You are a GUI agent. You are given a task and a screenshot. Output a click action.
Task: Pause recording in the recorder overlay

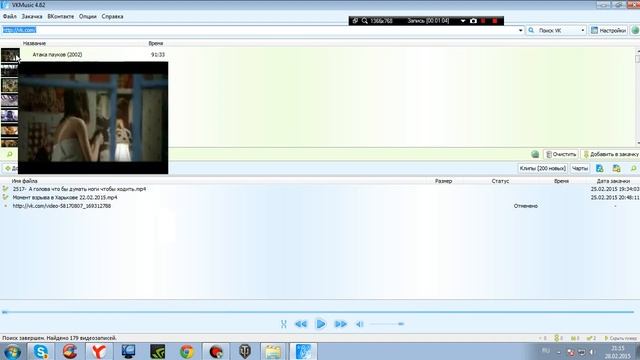(x=484, y=21)
